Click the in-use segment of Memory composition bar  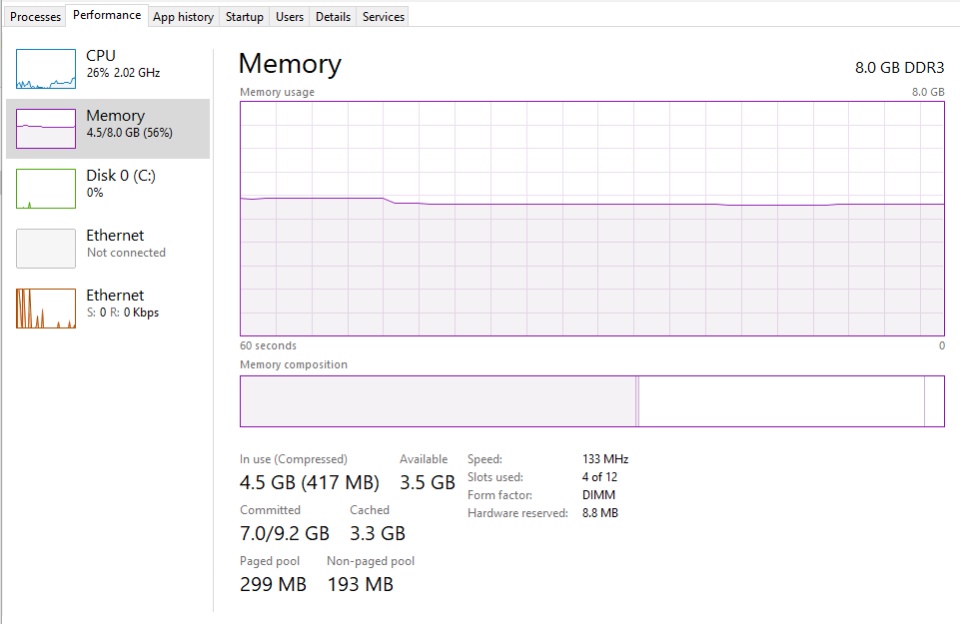[x=438, y=401]
